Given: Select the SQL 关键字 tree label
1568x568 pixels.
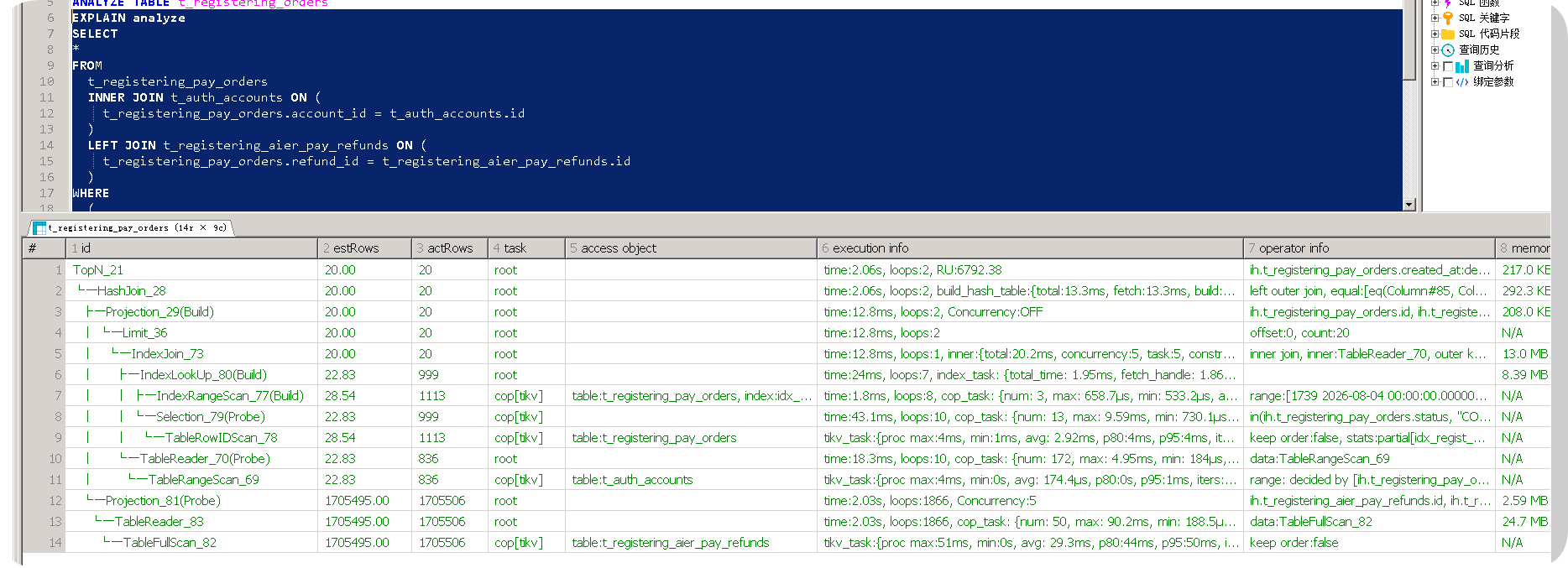Looking at the screenshot, I should point(1484,18).
